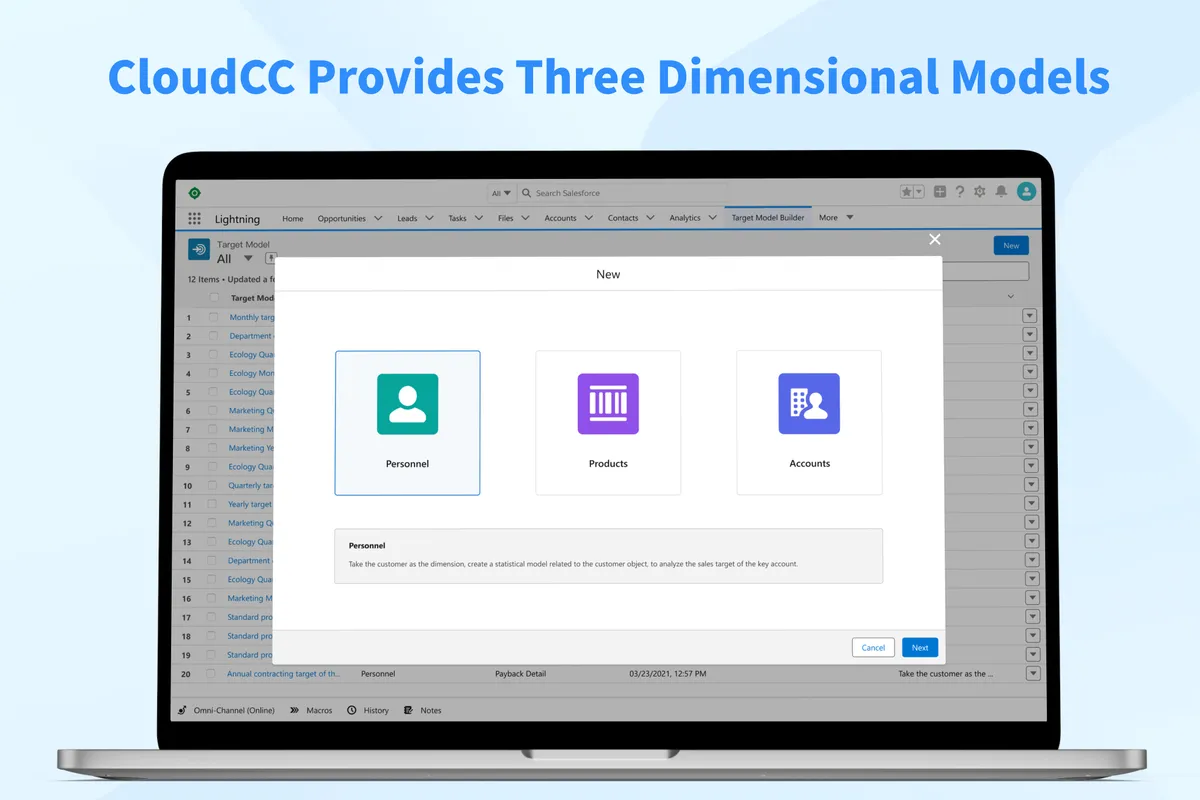Click the New button in the list header
The image size is (1200, 800).
coord(1011,245)
